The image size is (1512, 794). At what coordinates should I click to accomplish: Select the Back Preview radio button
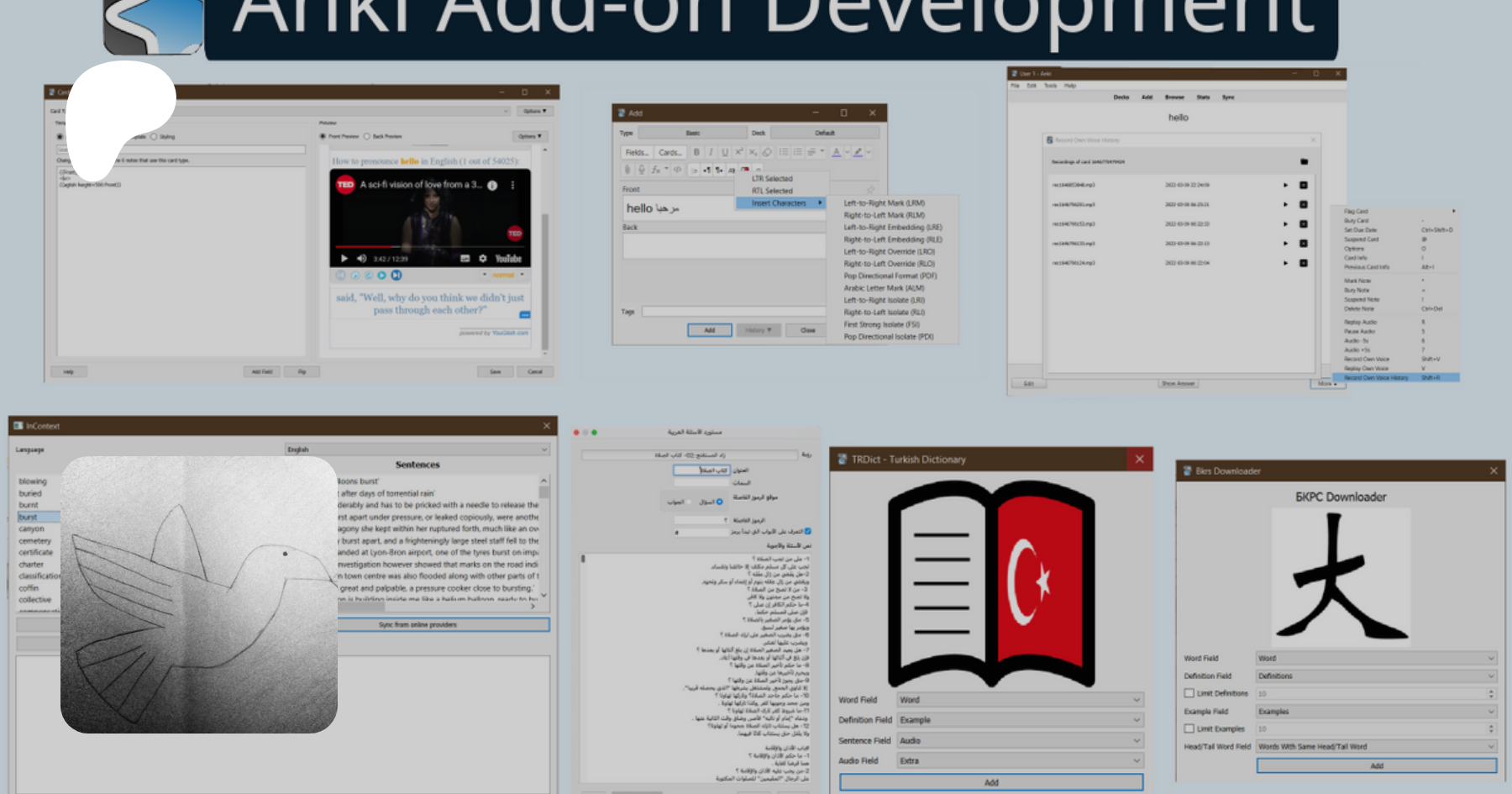coord(367,136)
